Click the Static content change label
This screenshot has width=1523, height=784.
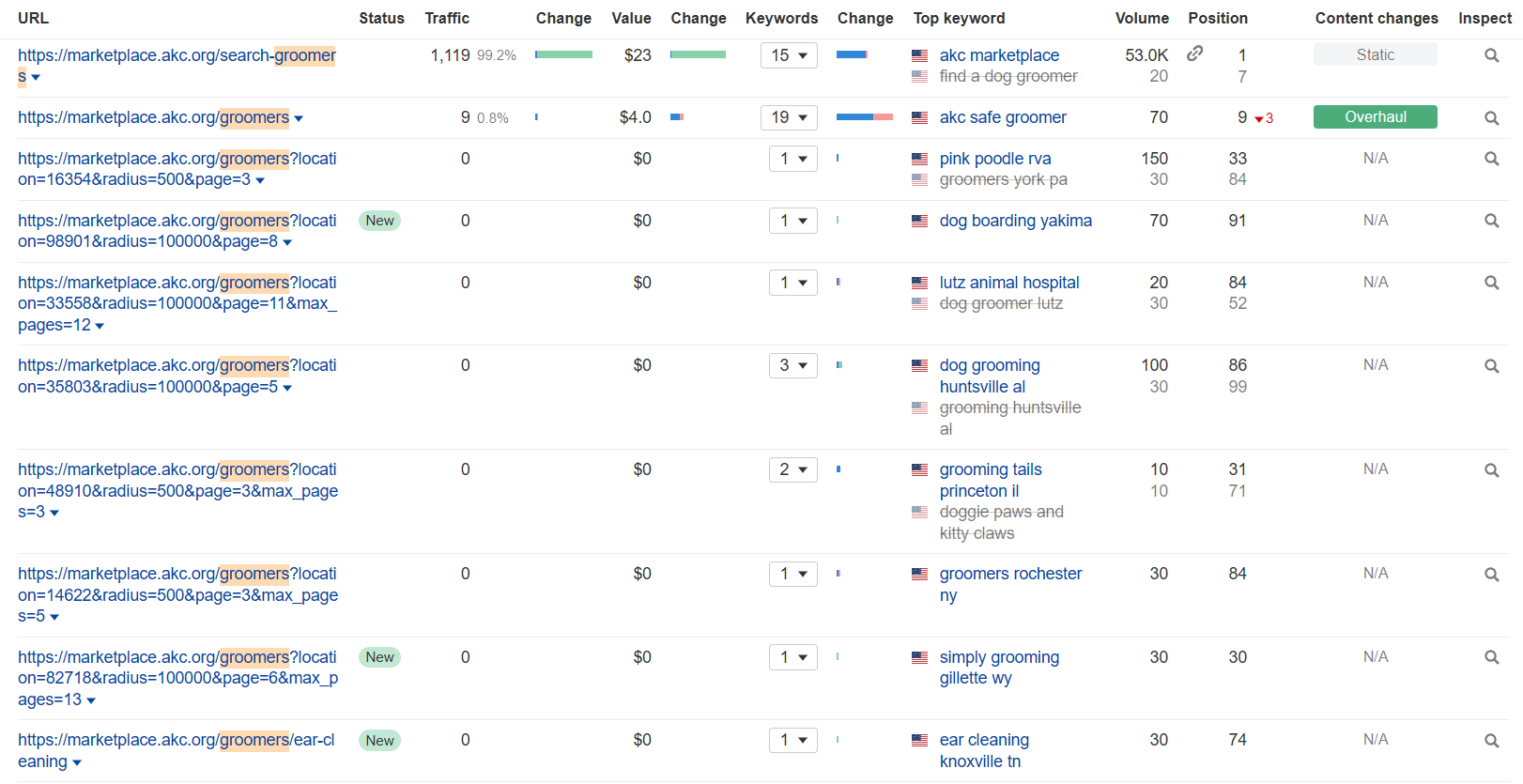pyautogui.click(x=1376, y=54)
